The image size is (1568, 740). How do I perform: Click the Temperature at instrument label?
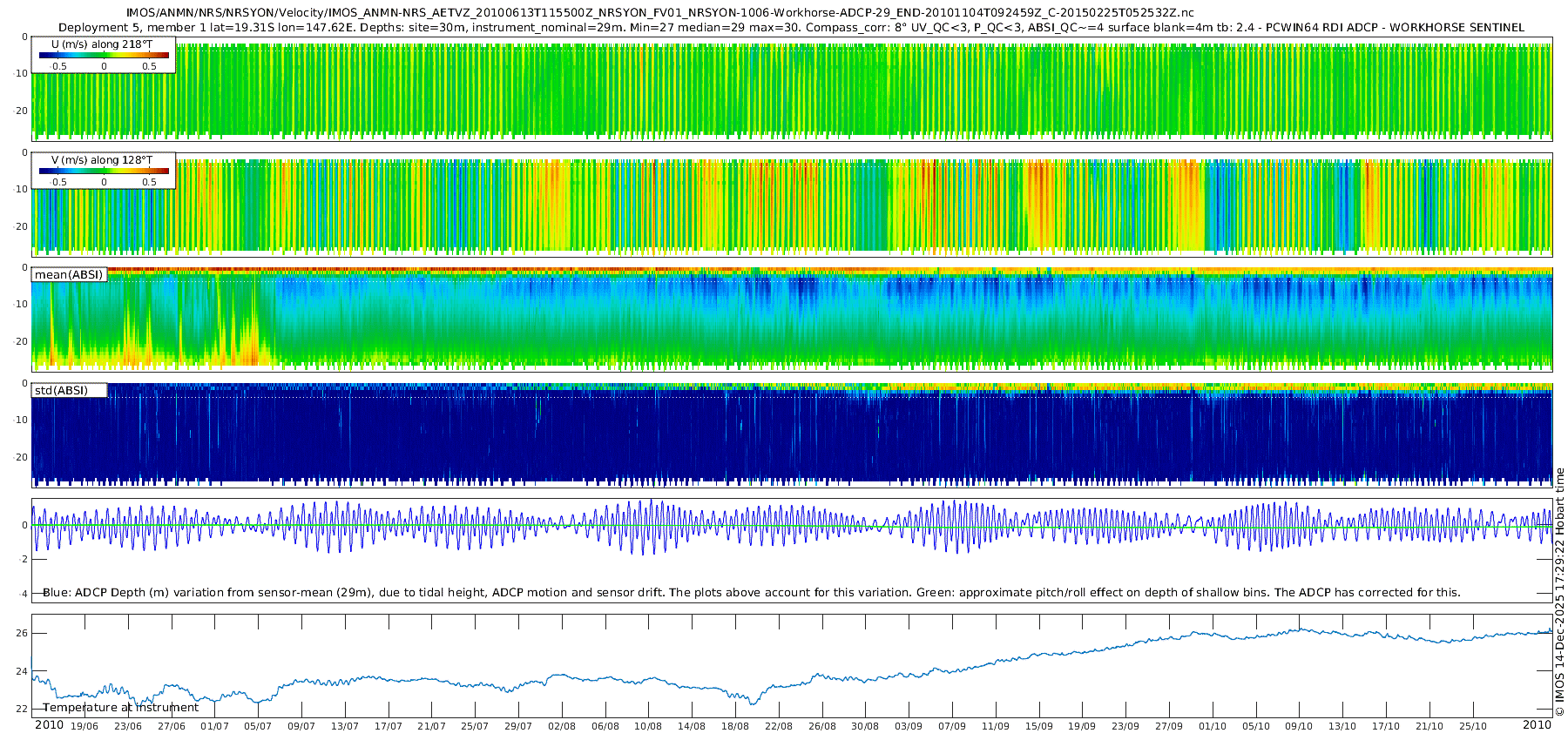120,708
